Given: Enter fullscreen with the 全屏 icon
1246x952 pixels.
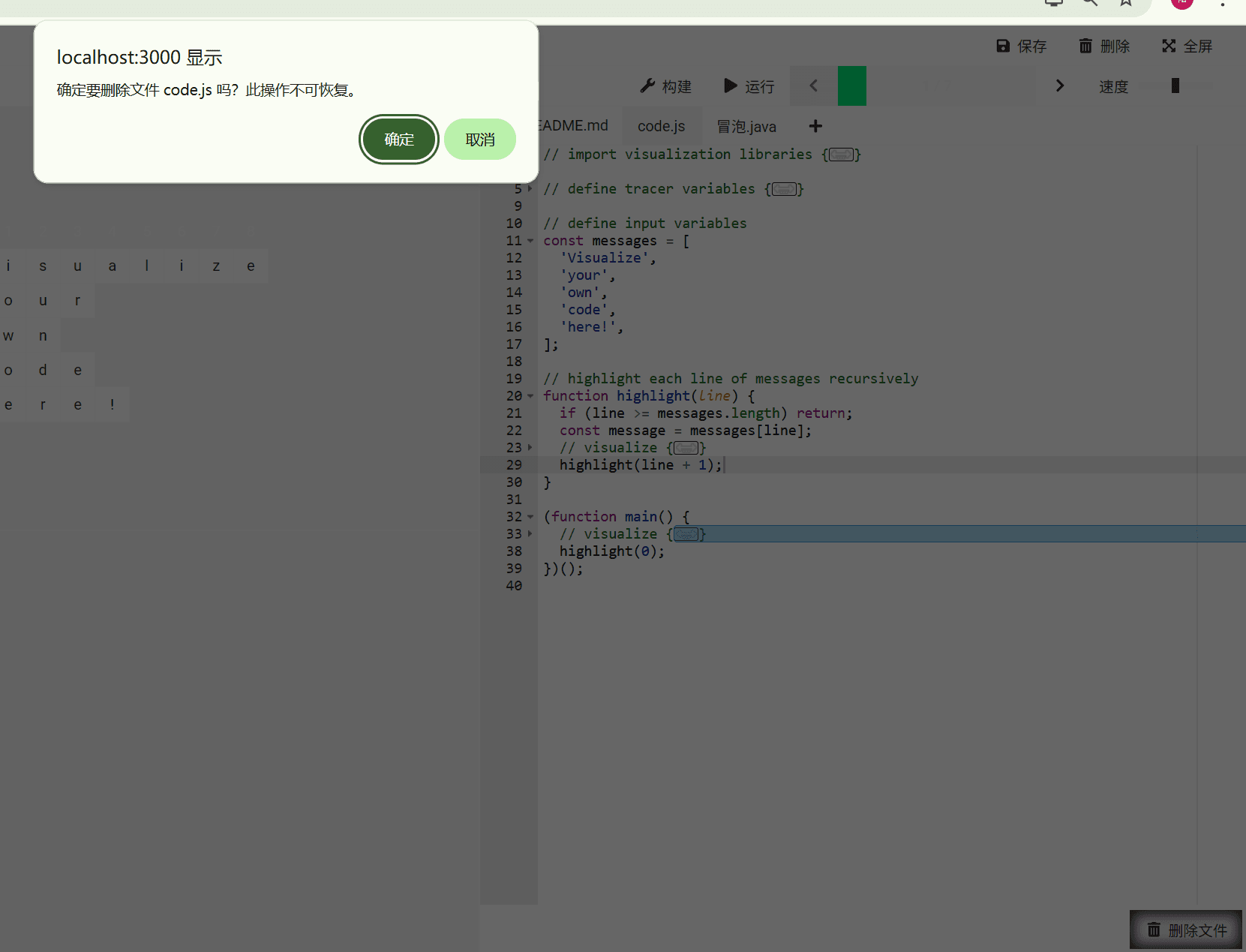Looking at the screenshot, I should (1169, 47).
